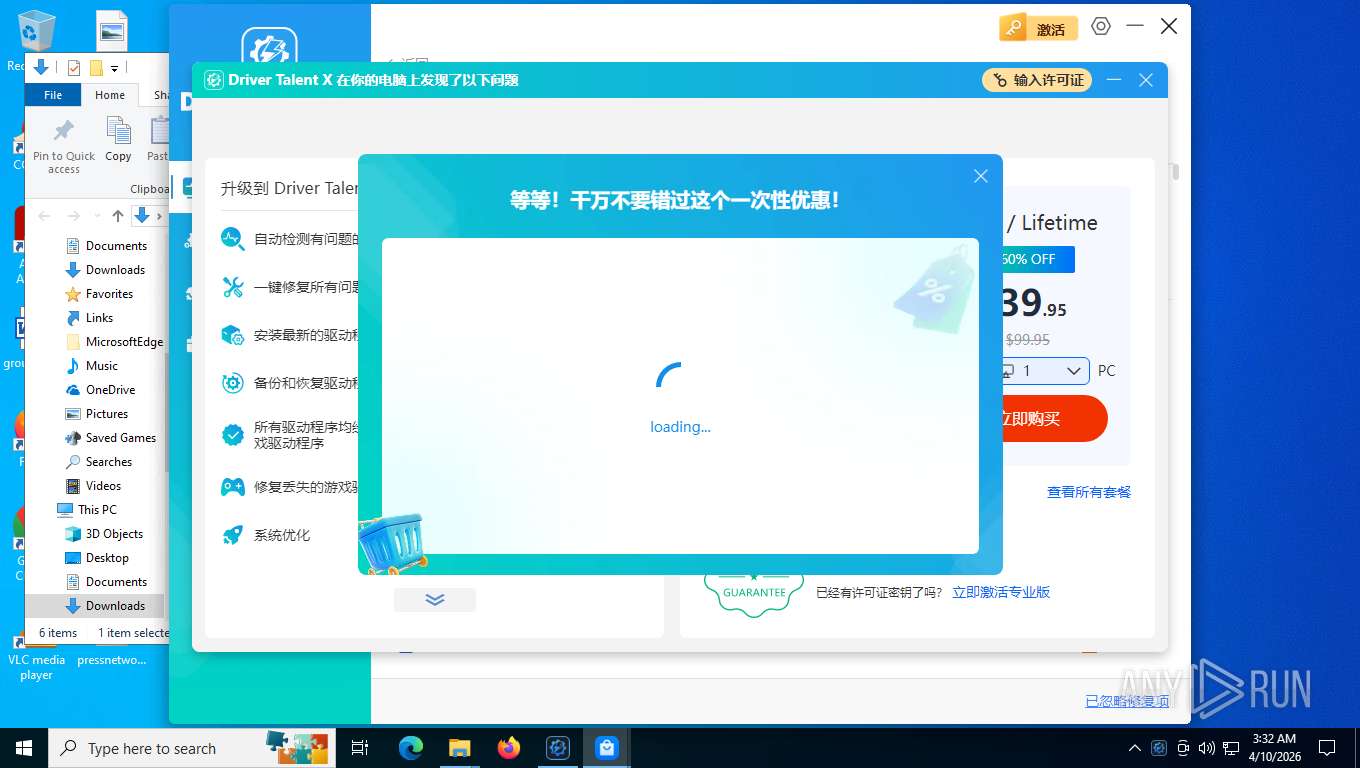Click Pin to Quick access in Explorer ribbon
The height and width of the screenshot is (768, 1360).
tap(64, 146)
